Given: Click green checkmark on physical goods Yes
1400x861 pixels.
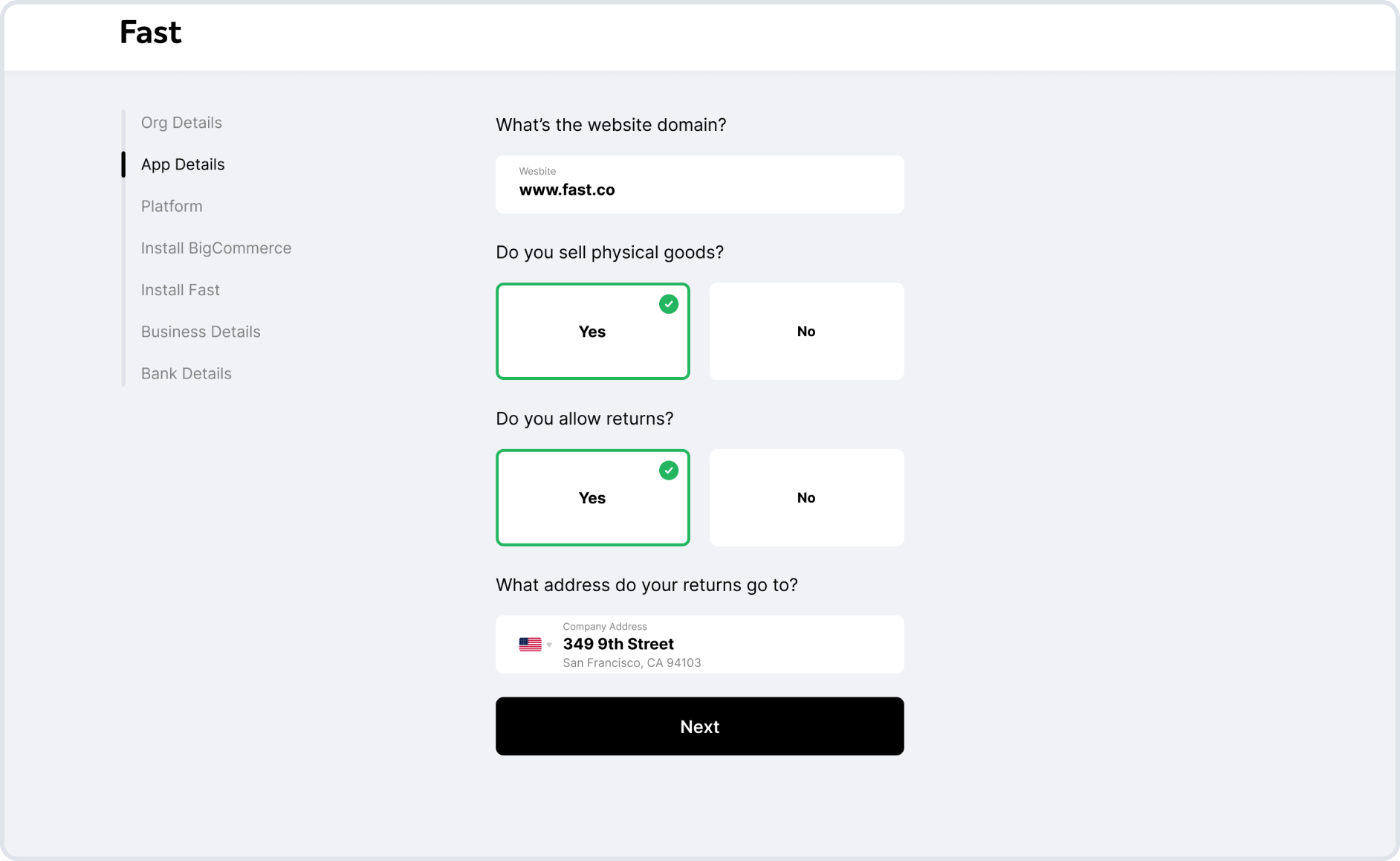Looking at the screenshot, I should pos(669,304).
